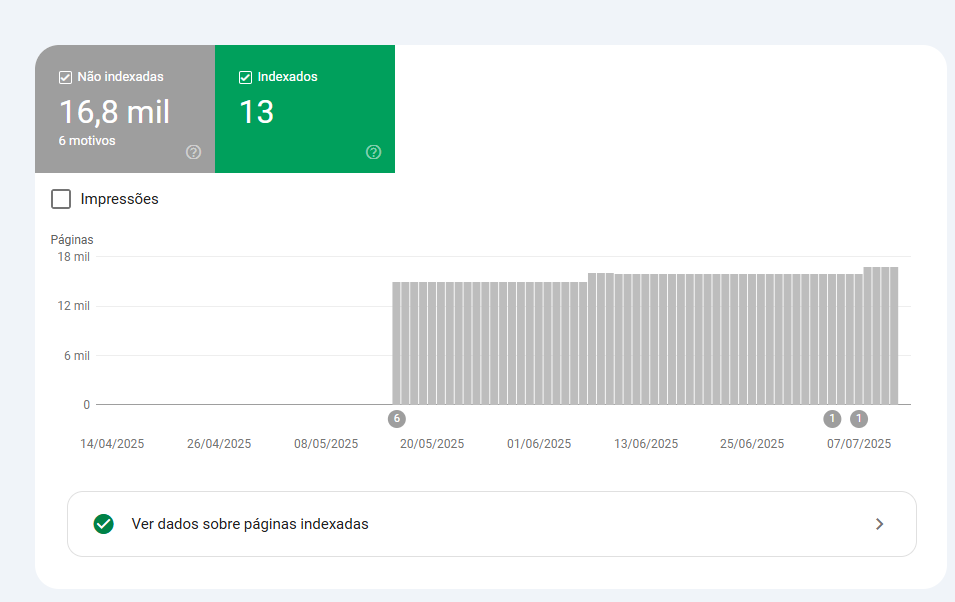This screenshot has width=955, height=602.
Task: Open Ver dados sobre páginas indexadas link
Action: pyautogui.click(x=250, y=524)
